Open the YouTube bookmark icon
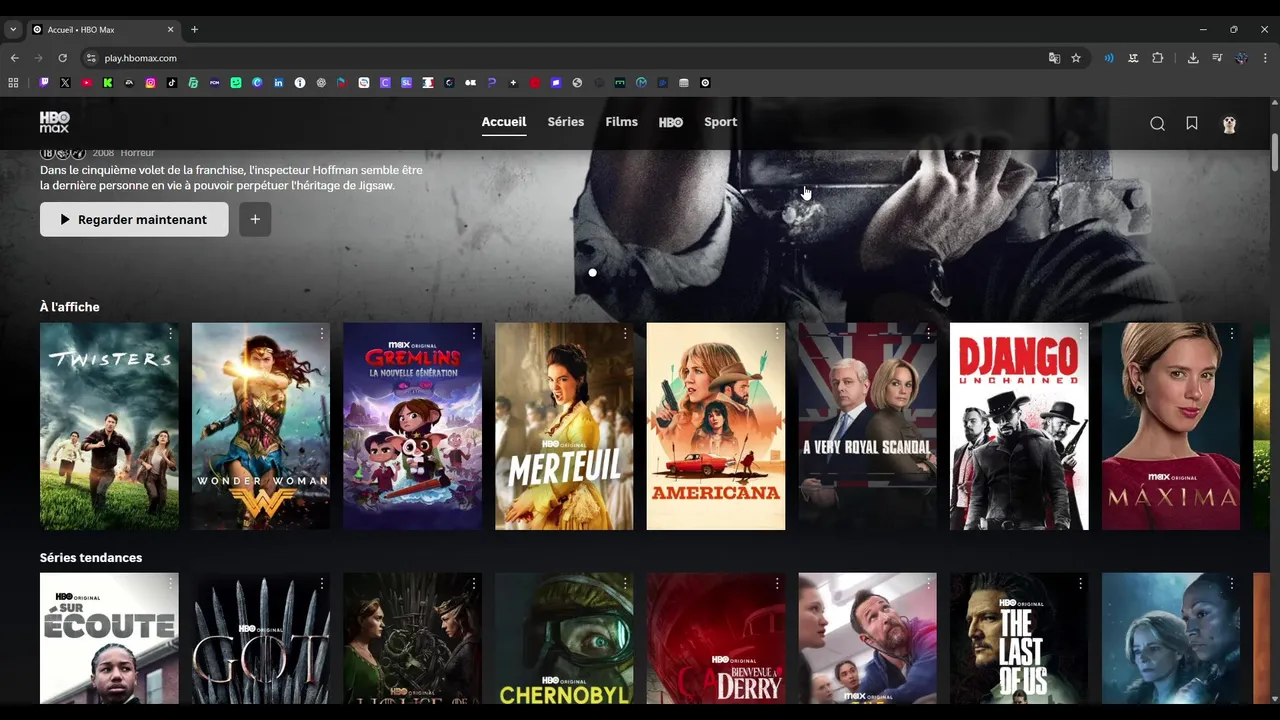 pos(87,83)
